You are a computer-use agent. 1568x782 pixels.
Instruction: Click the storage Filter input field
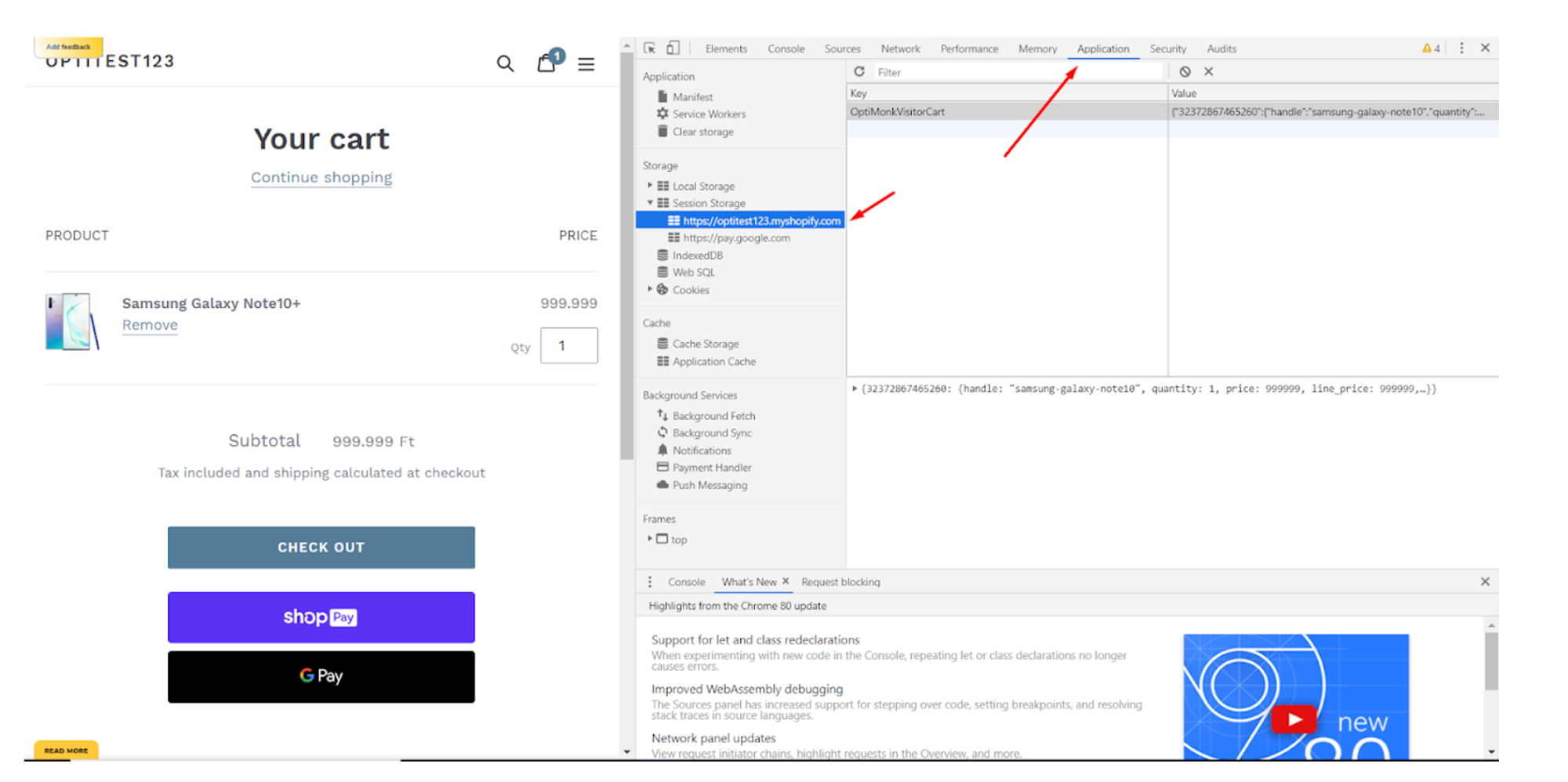click(1017, 72)
